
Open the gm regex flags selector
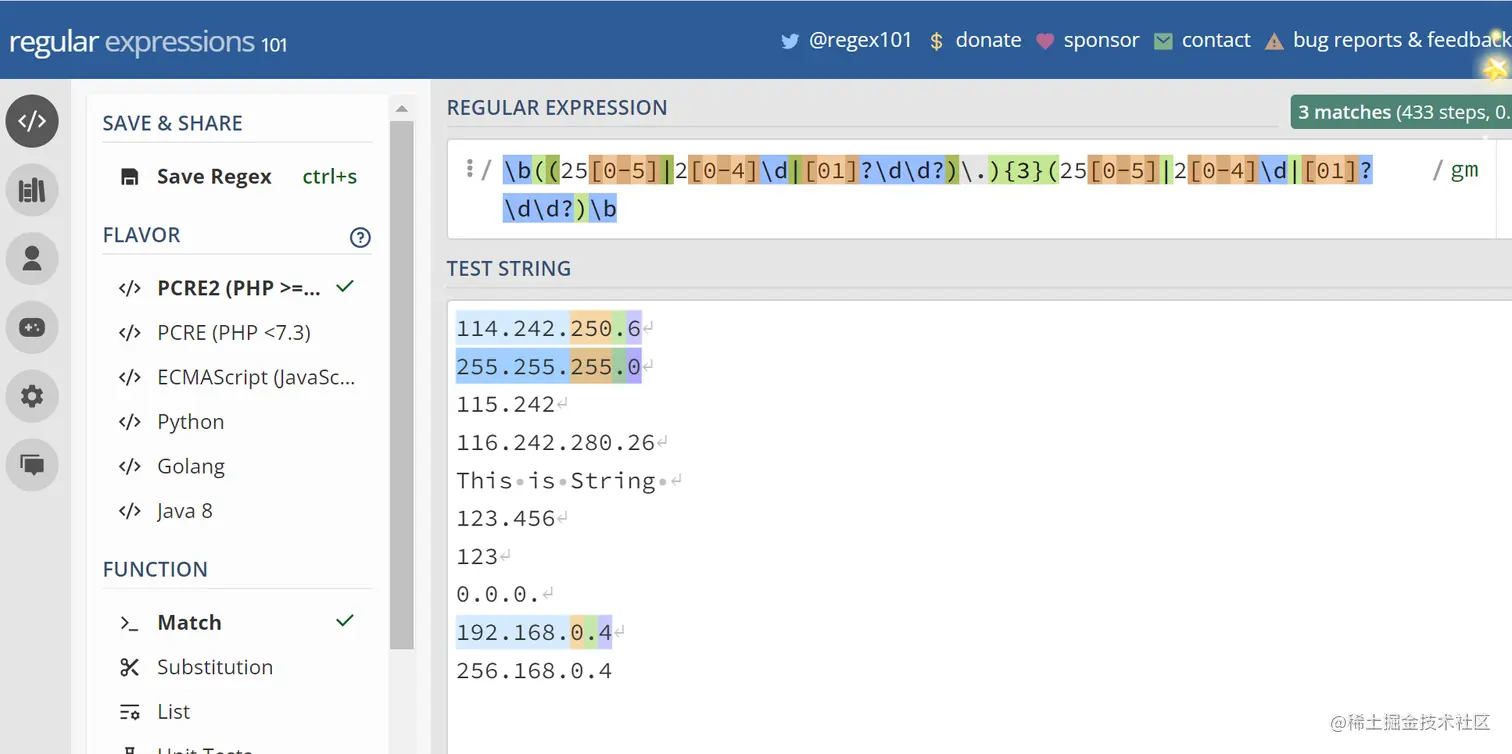pos(1464,170)
